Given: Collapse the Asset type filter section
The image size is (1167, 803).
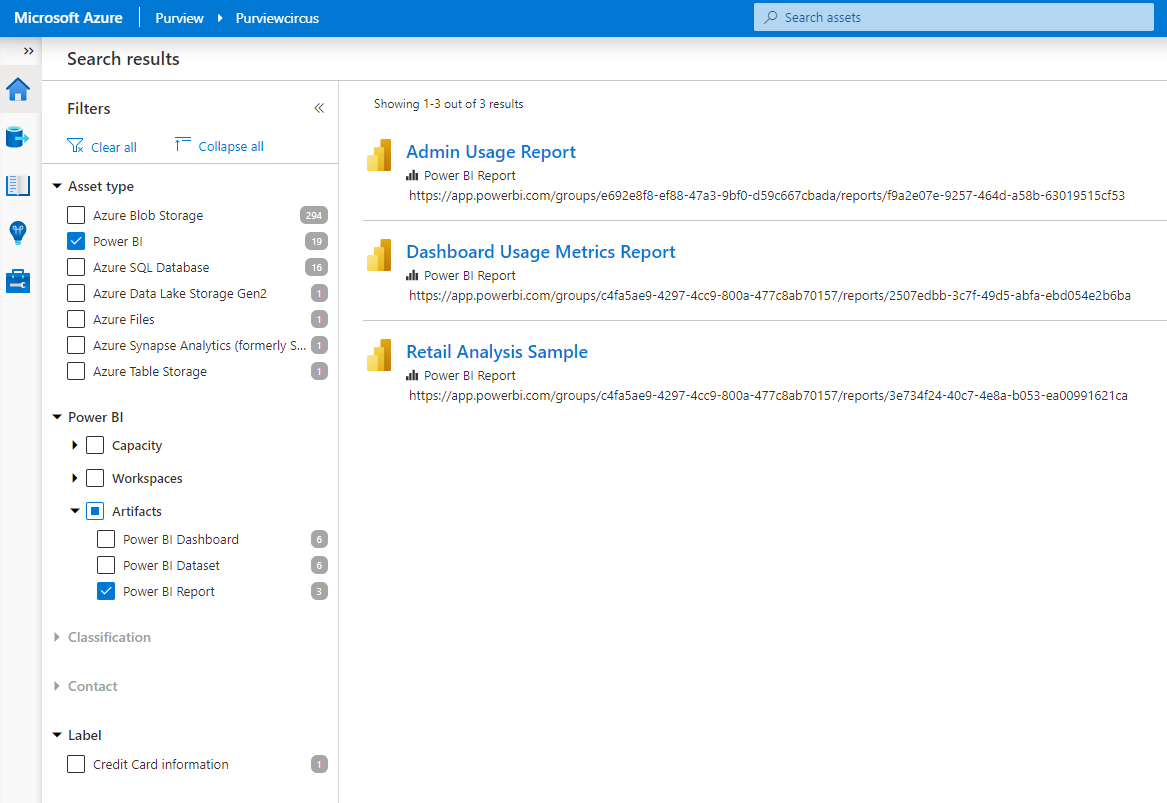Looking at the screenshot, I should click(57, 186).
